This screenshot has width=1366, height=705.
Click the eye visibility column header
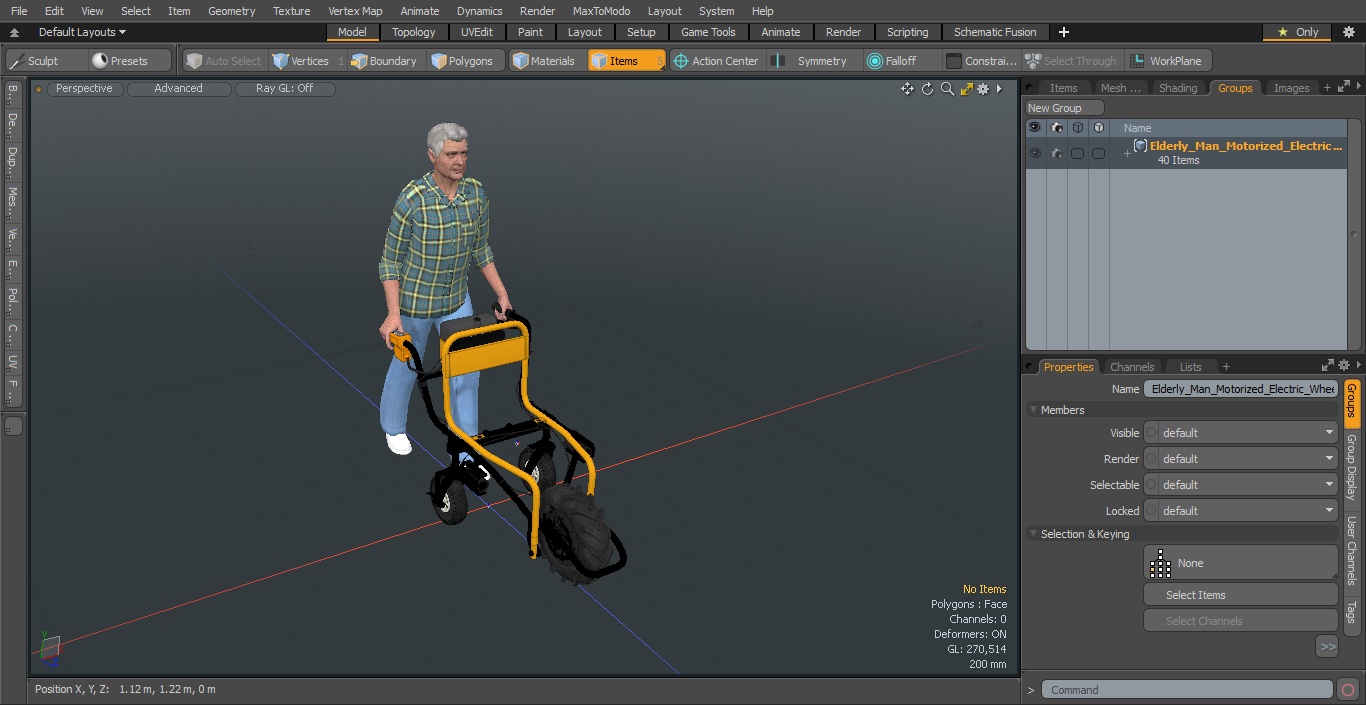click(x=1034, y=128)
